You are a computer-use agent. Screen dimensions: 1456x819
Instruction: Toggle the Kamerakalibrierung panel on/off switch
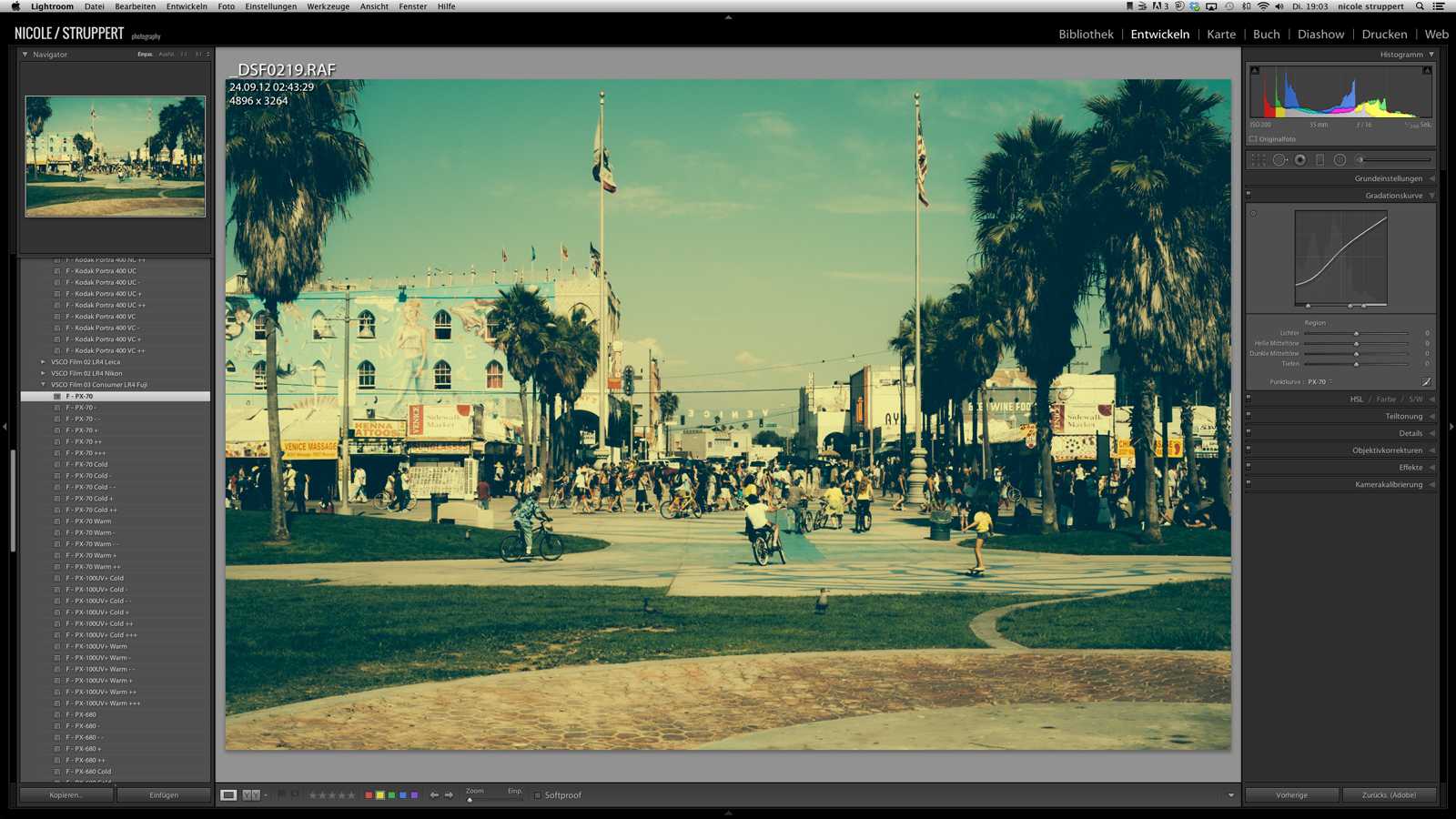(x=1249, y=484)
